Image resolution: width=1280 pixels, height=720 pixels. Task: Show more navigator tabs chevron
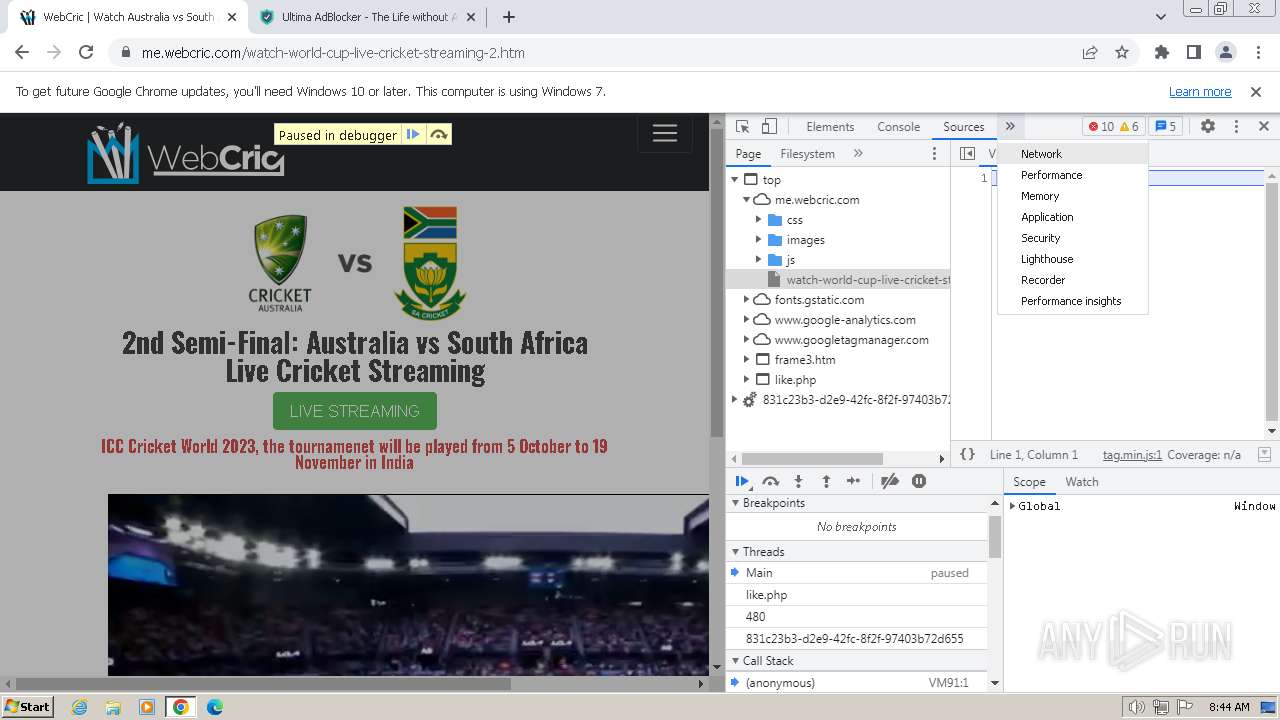(x=858, y=154)
